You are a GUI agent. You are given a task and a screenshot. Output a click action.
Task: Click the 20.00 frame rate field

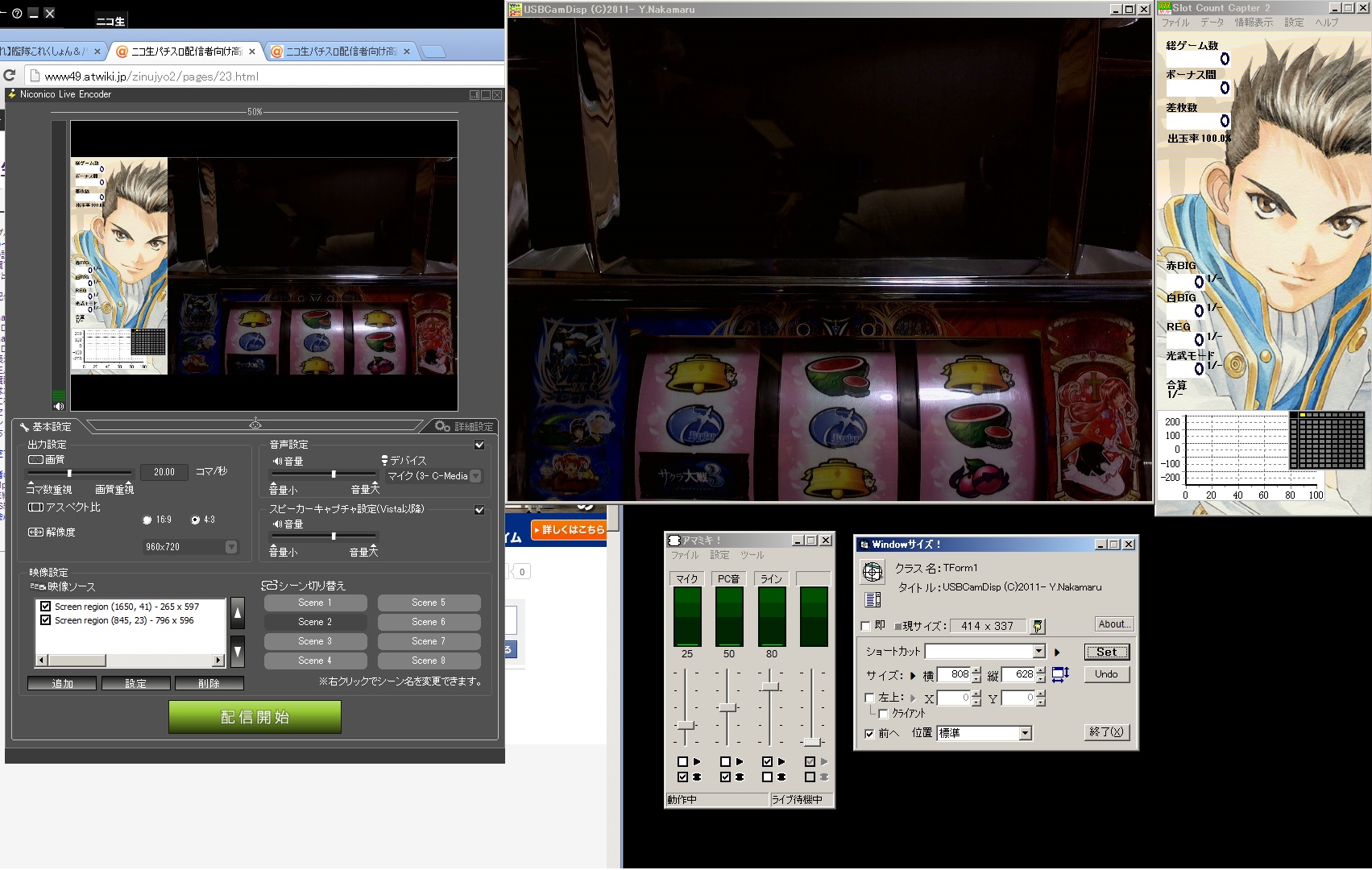point(164,472)
